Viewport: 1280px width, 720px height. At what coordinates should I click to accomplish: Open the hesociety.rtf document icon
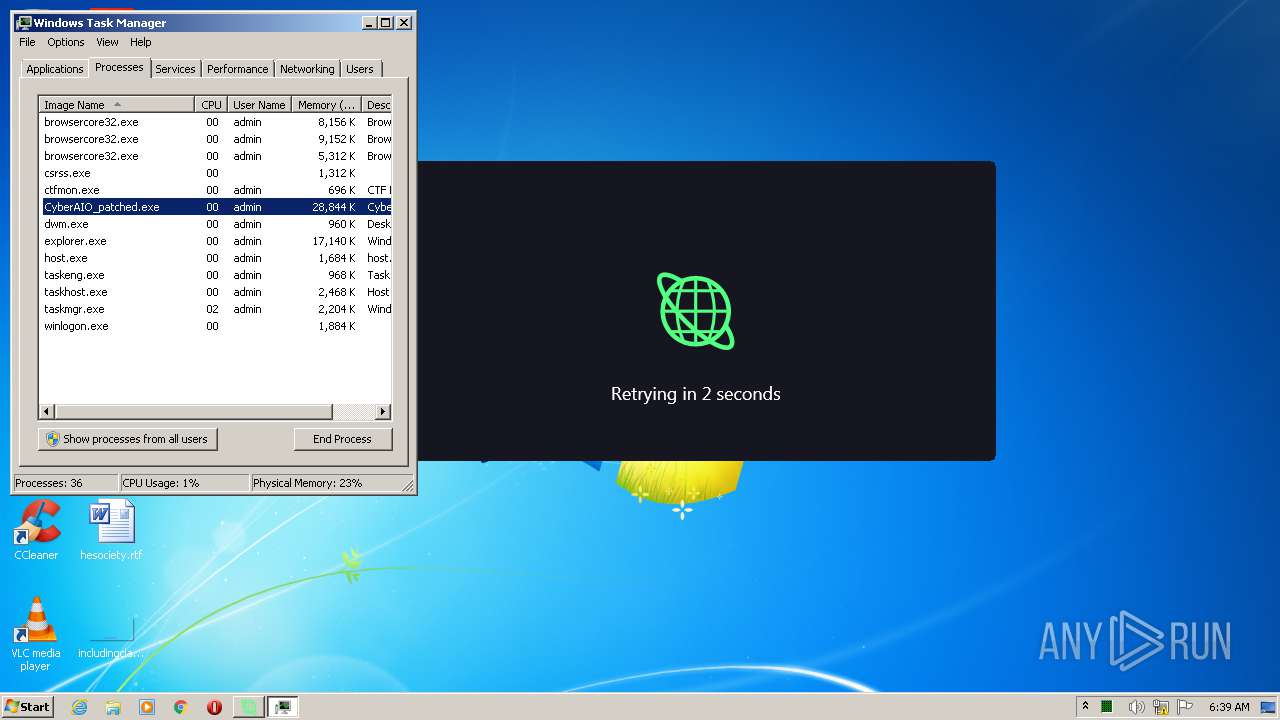coord(111,531)
